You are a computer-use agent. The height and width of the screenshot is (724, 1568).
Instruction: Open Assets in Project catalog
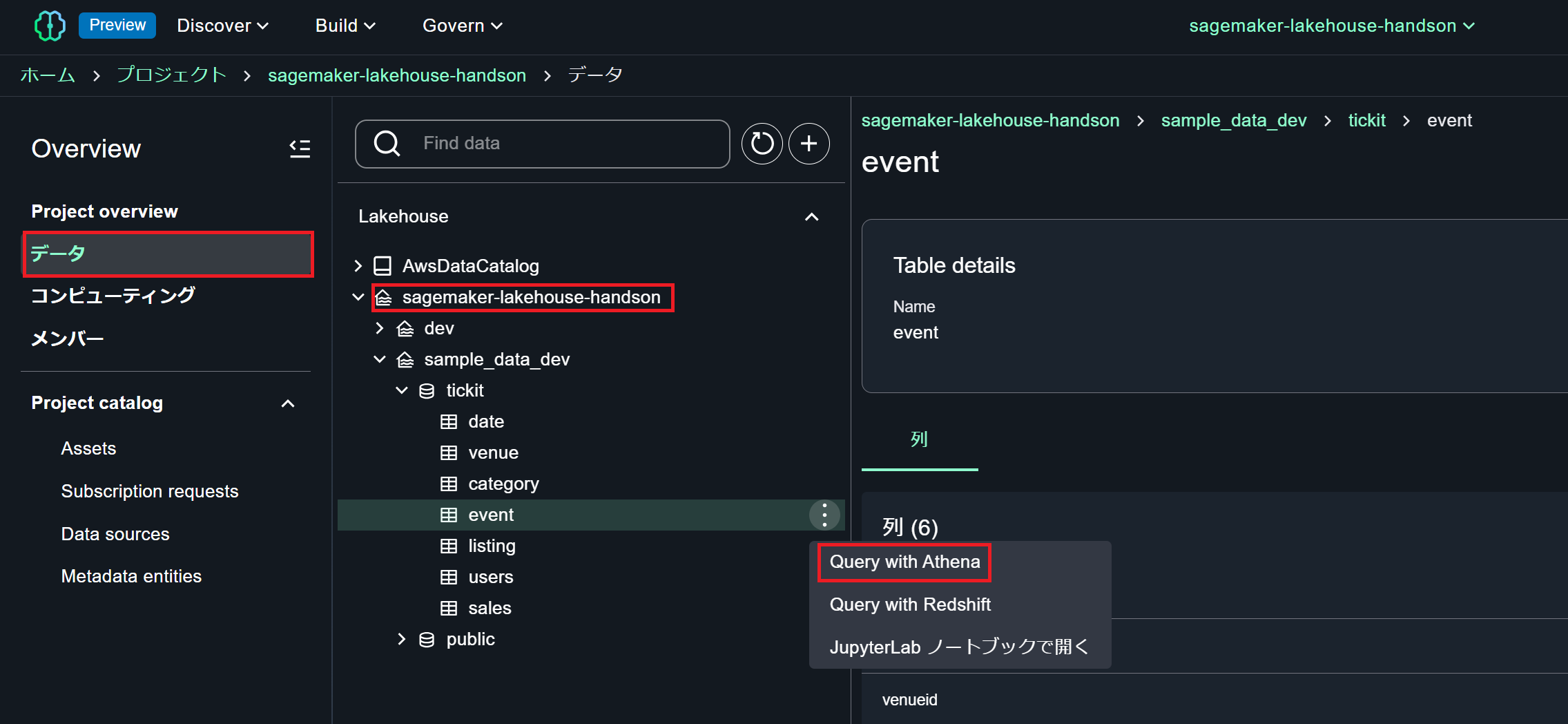point(88,448)
